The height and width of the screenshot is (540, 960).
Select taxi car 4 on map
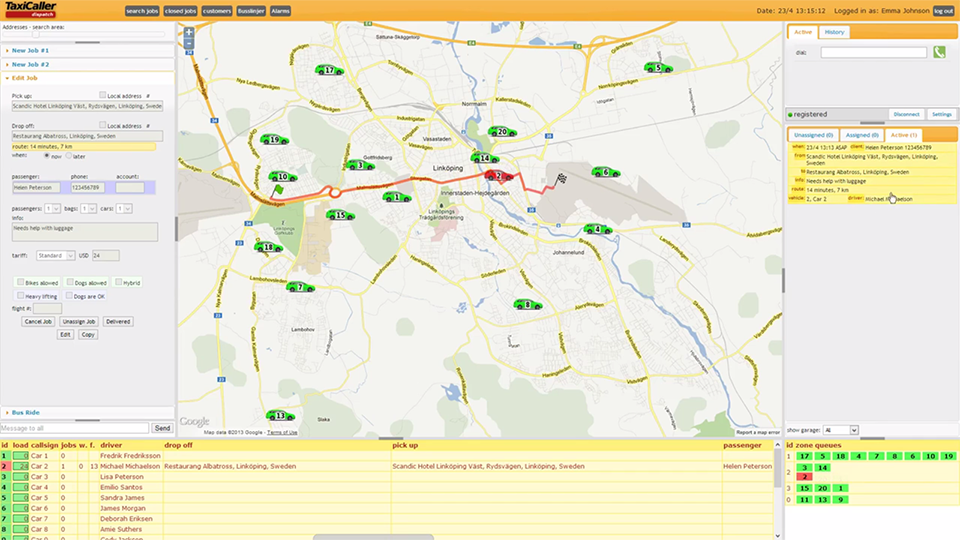(598, 229)
